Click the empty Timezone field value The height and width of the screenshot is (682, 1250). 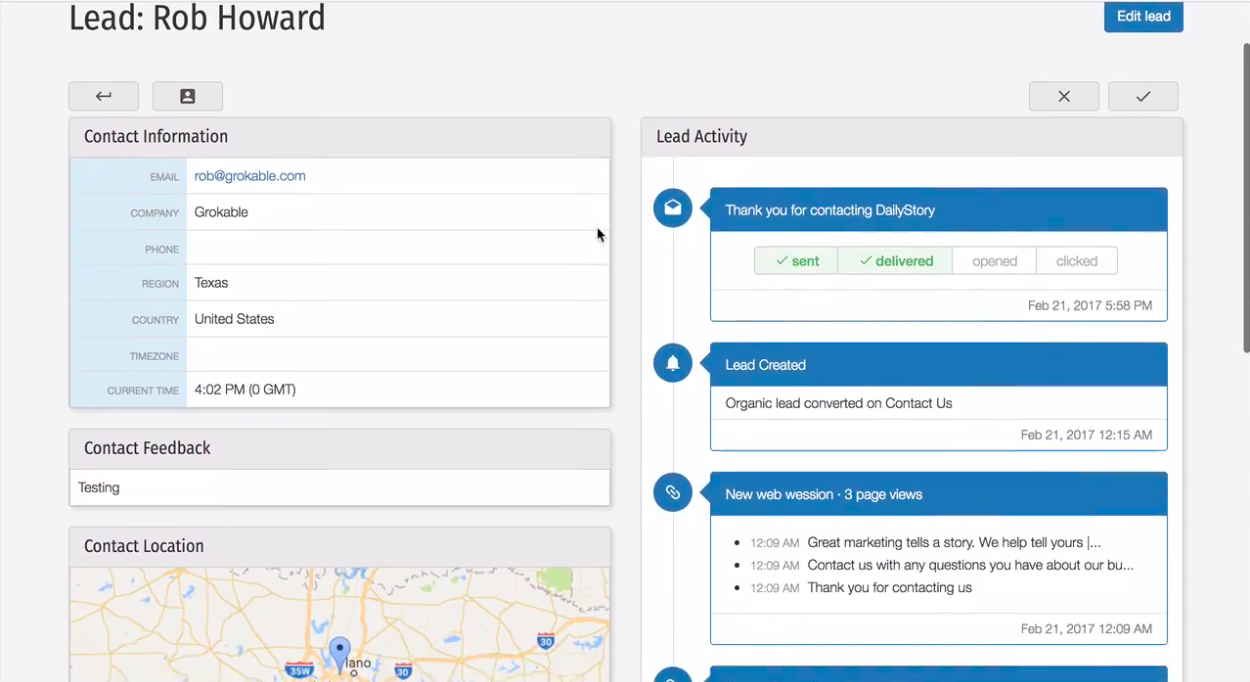click(x=397, y=355)
